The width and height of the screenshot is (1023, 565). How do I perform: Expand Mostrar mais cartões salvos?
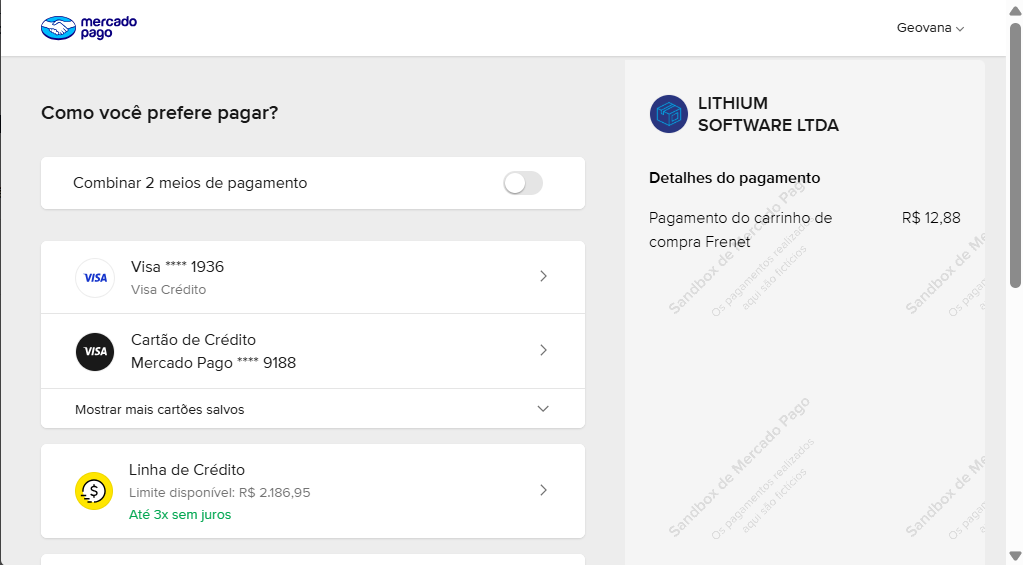160,409
